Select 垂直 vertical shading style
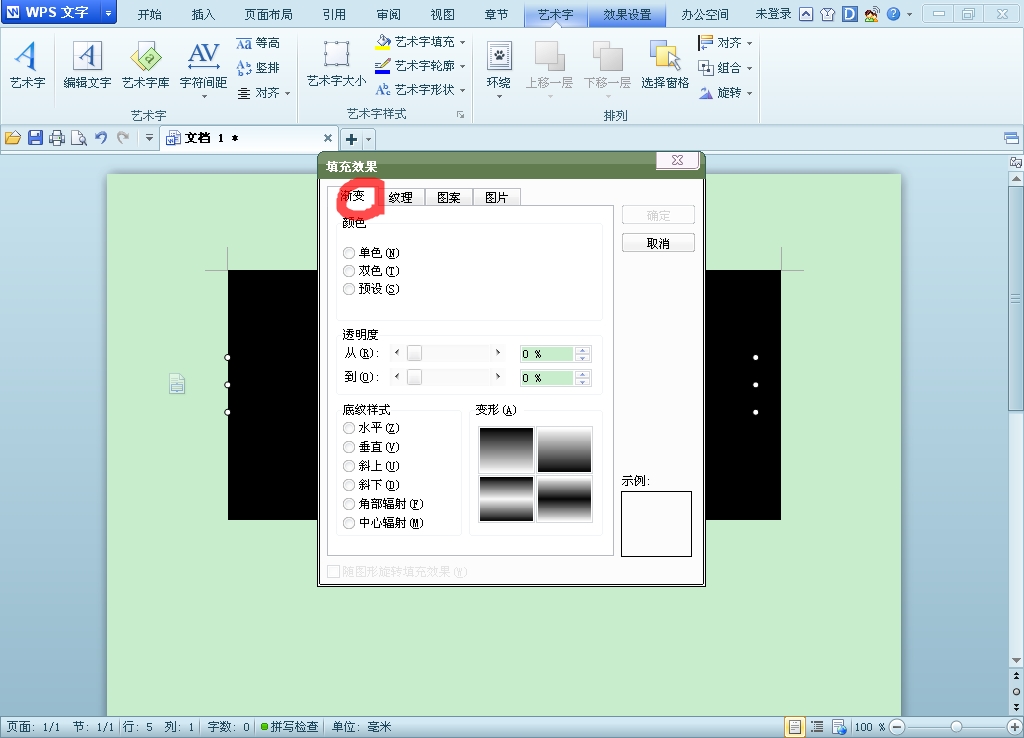 349,447
